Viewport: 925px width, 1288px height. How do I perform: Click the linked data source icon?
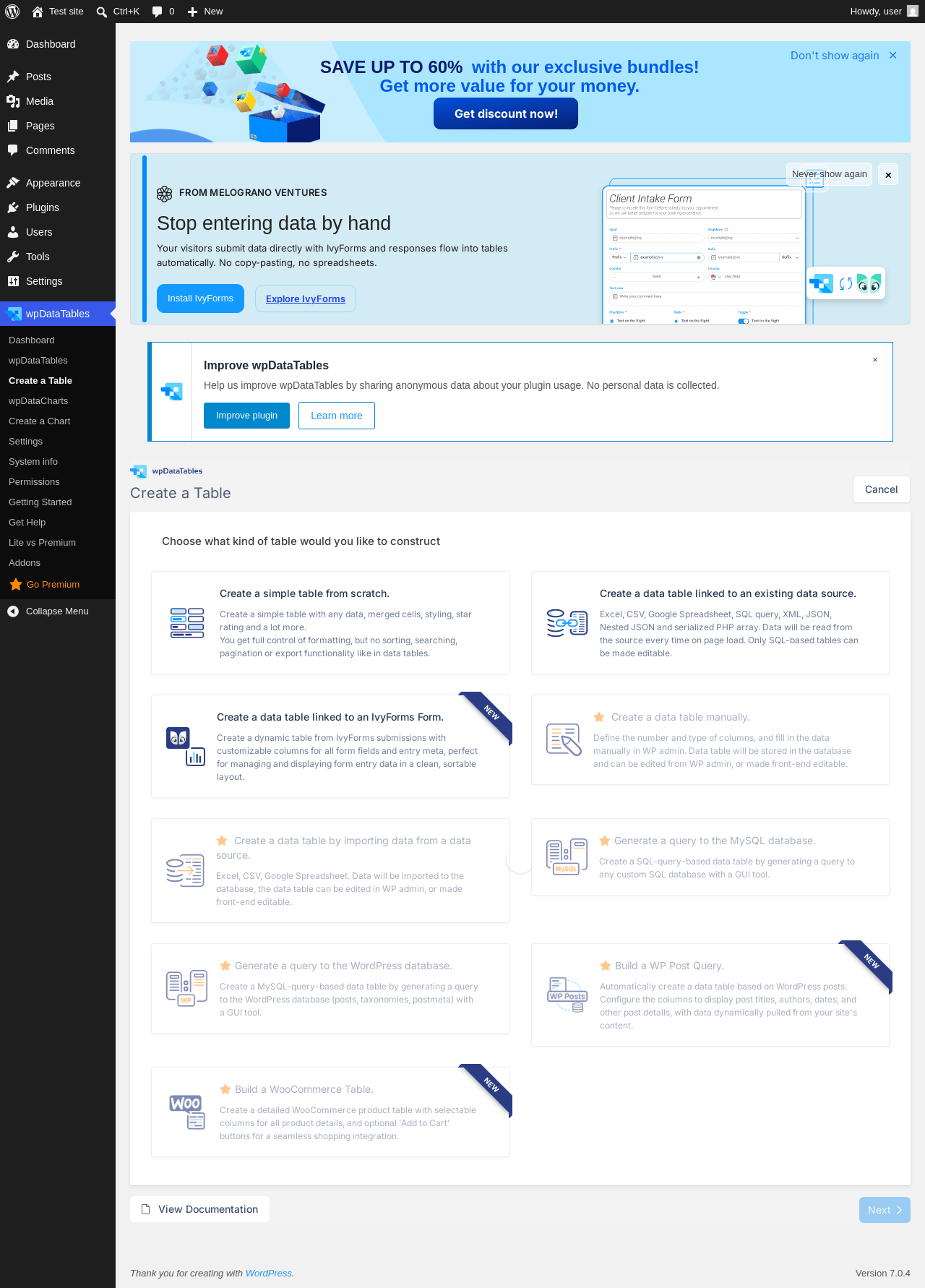[567, 623]
